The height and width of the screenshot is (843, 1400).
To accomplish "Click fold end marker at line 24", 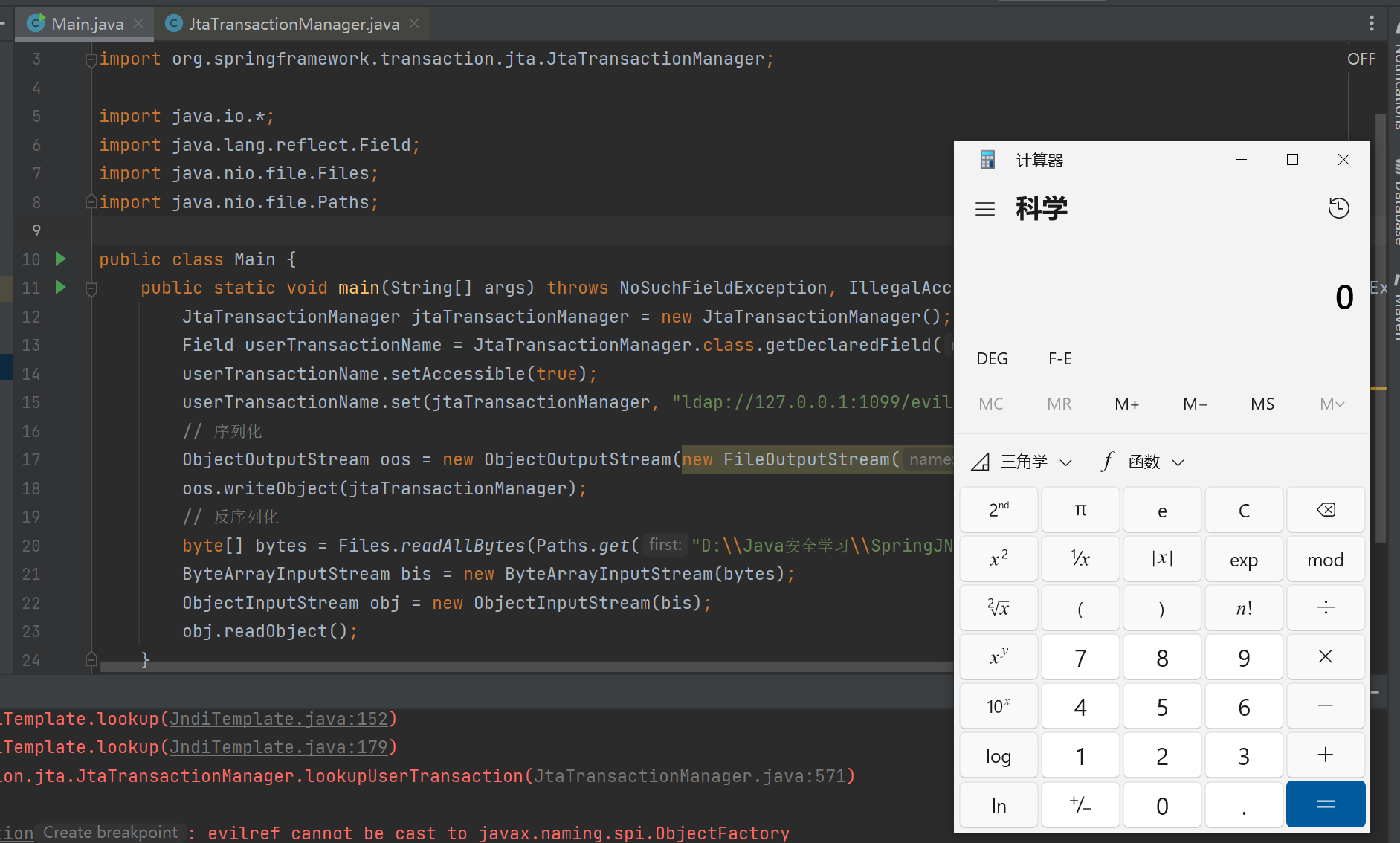I will pyautogui.click(x=91, y=659).
